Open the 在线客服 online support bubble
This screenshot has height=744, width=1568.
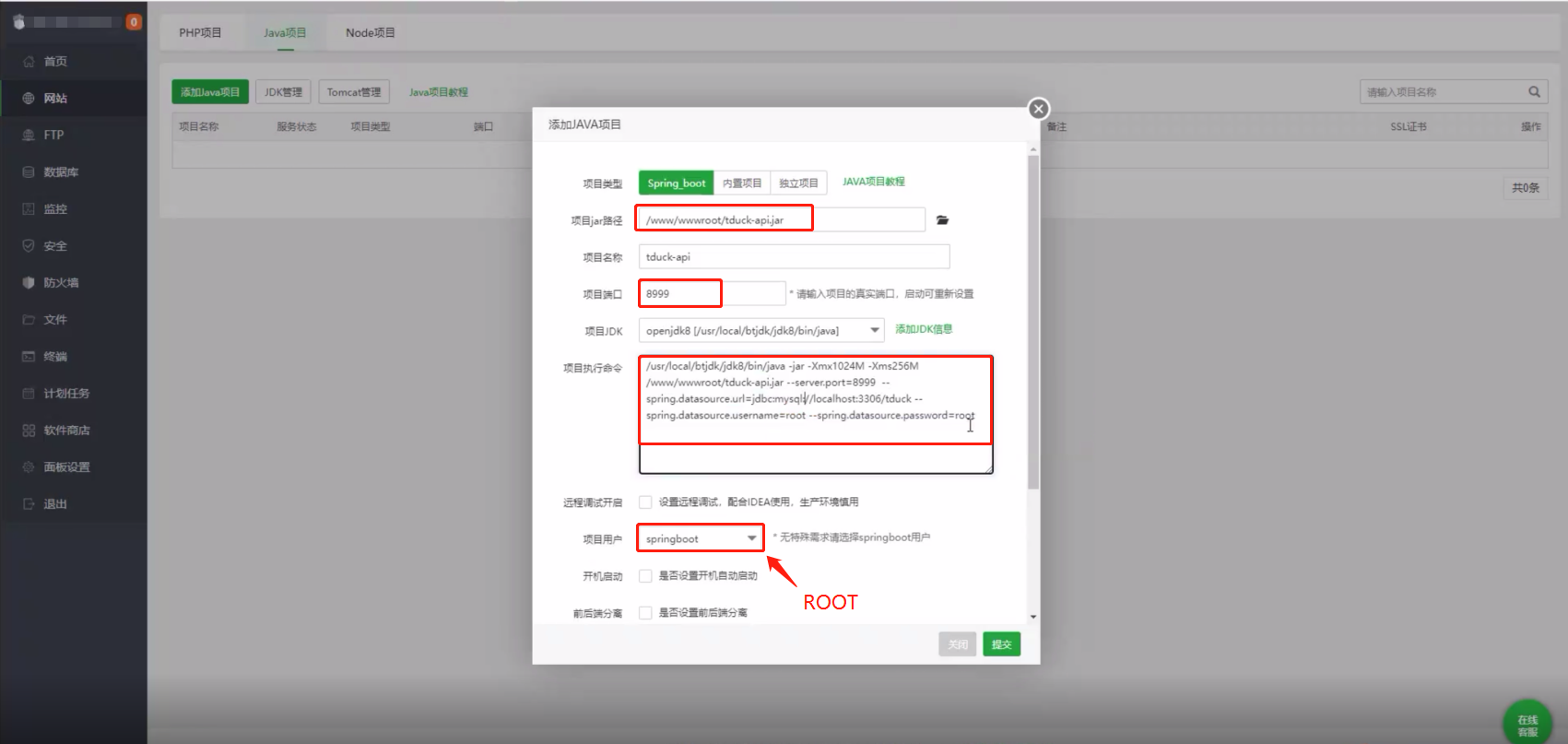click(1527, 723)
